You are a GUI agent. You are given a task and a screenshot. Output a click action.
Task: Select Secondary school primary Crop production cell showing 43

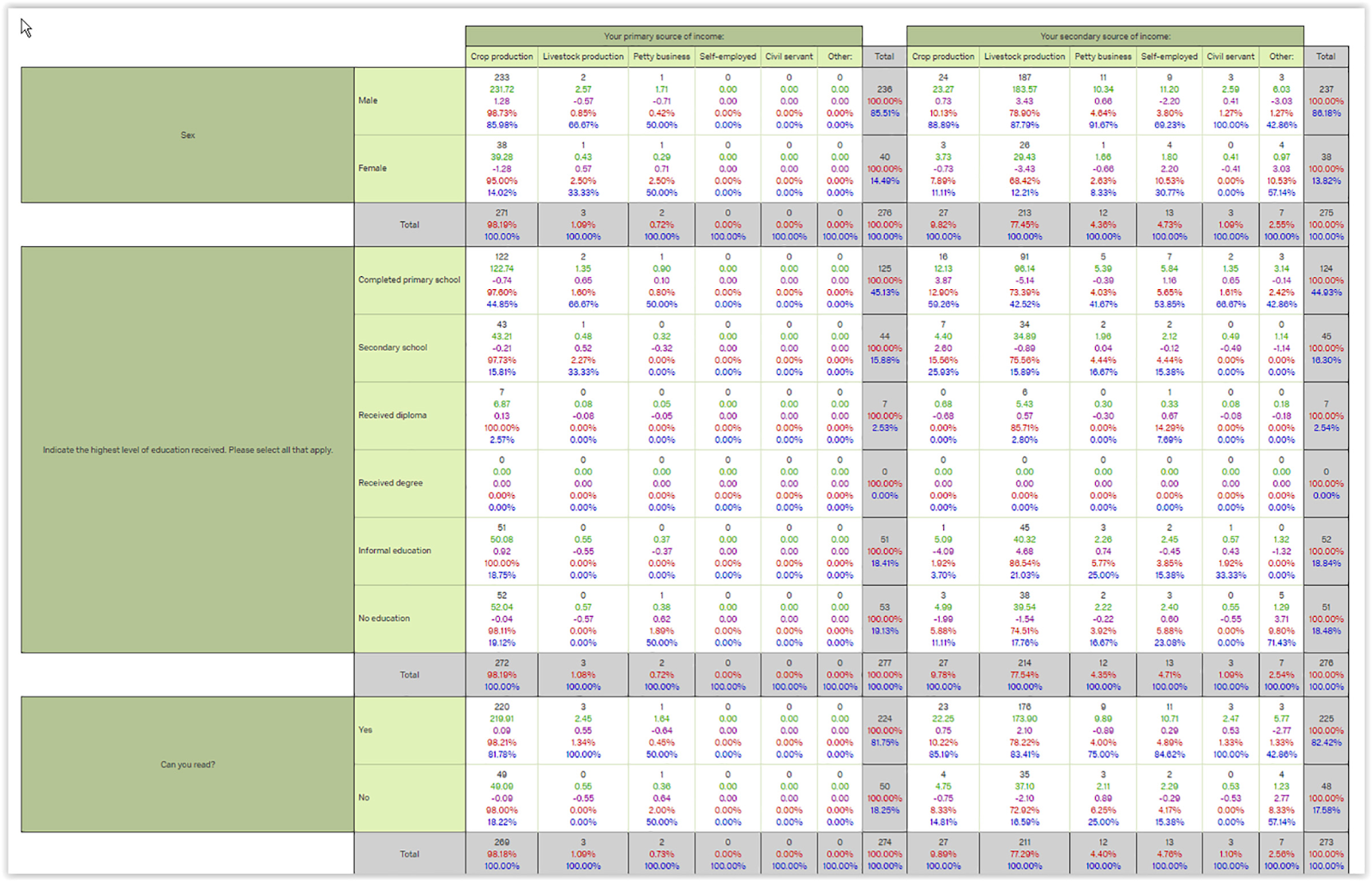coord(502,347)
